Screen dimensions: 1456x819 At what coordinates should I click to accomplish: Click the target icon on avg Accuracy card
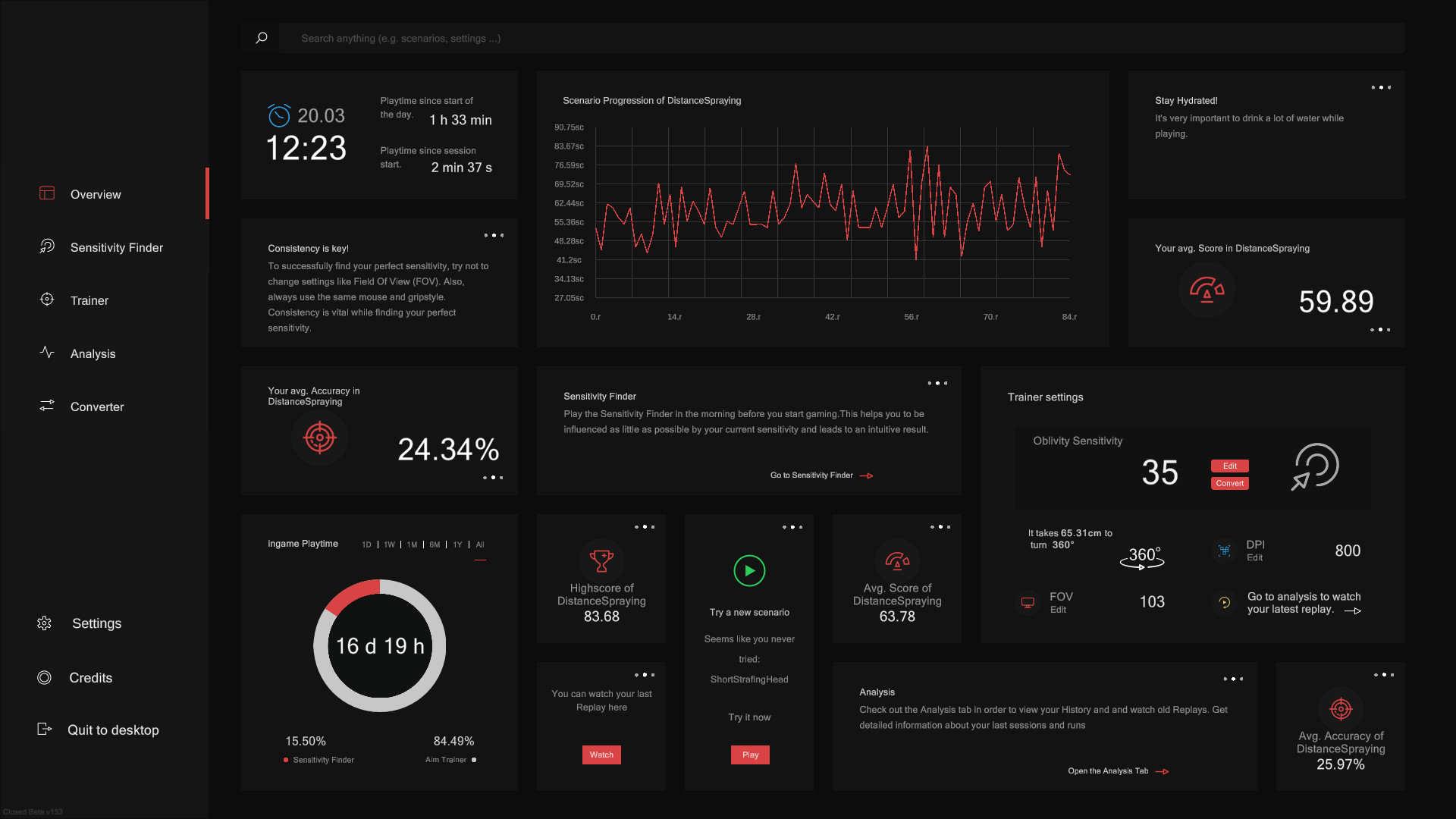tap(319, 438)
